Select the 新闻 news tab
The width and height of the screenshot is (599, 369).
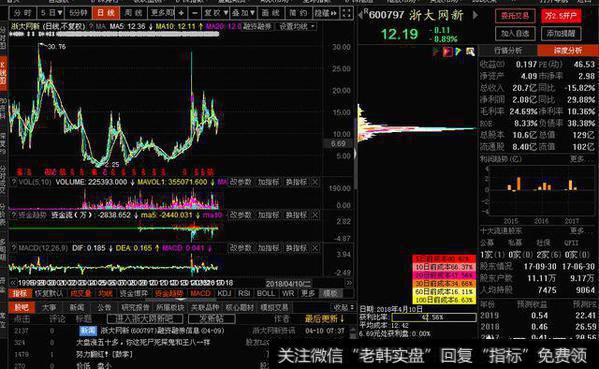pyautogui.click(x=77, y=307)
